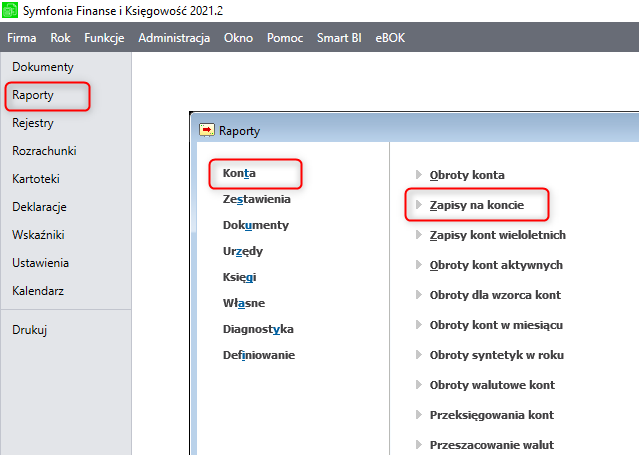The width and height of the screenshot is (639, 455).
Task: Open the eBOK menu
Action: click(x=390, y=38)
